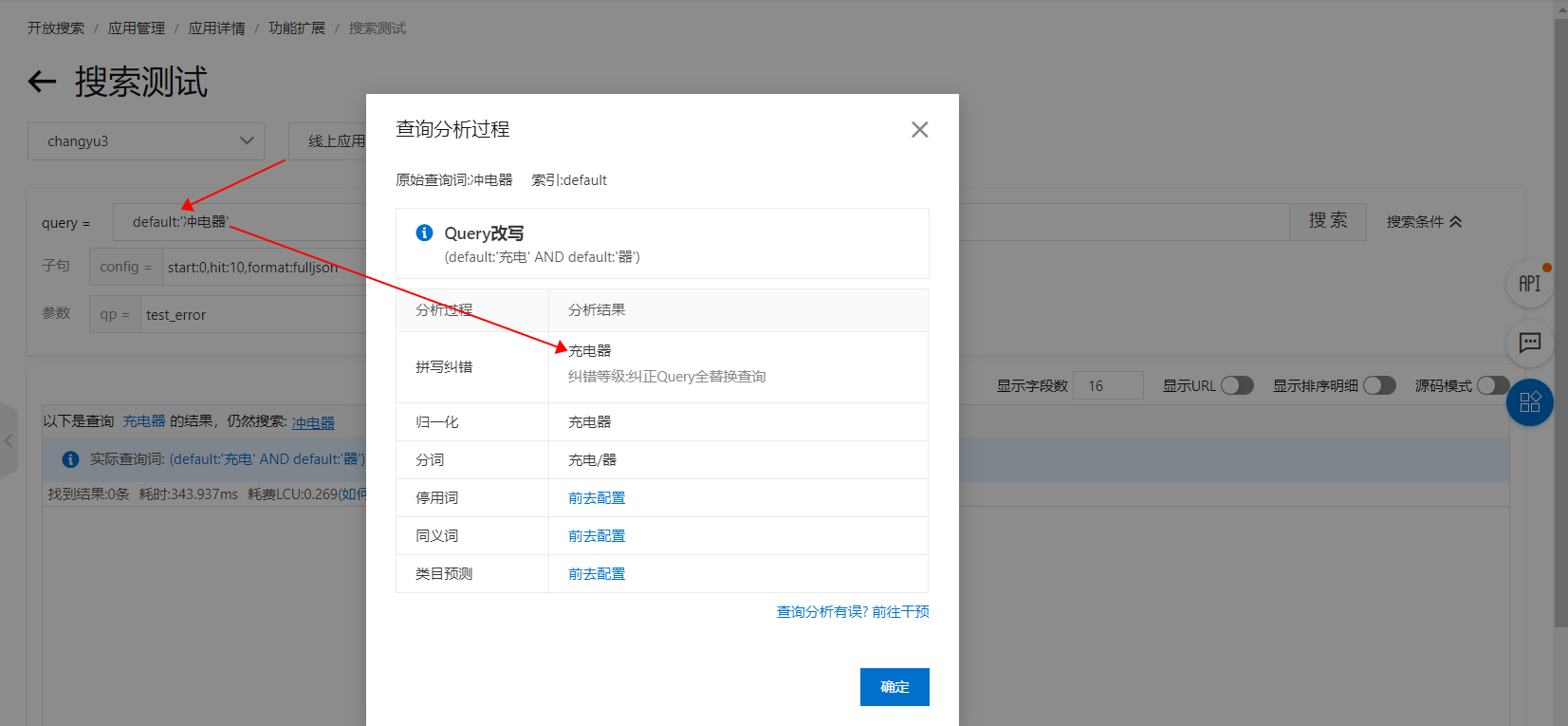Open 前去配置 link for 同义词
The image size is (1568, 726).
pos(597,536)
